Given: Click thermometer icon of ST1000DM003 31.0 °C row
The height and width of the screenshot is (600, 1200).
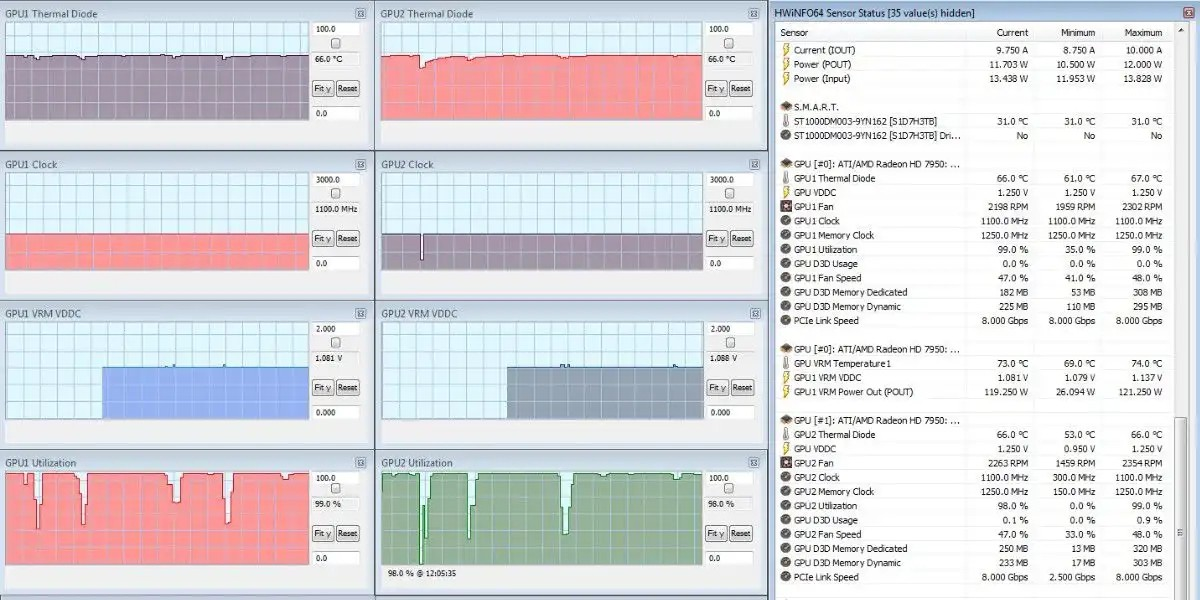Looking at the screenshot, I should 786,121.
